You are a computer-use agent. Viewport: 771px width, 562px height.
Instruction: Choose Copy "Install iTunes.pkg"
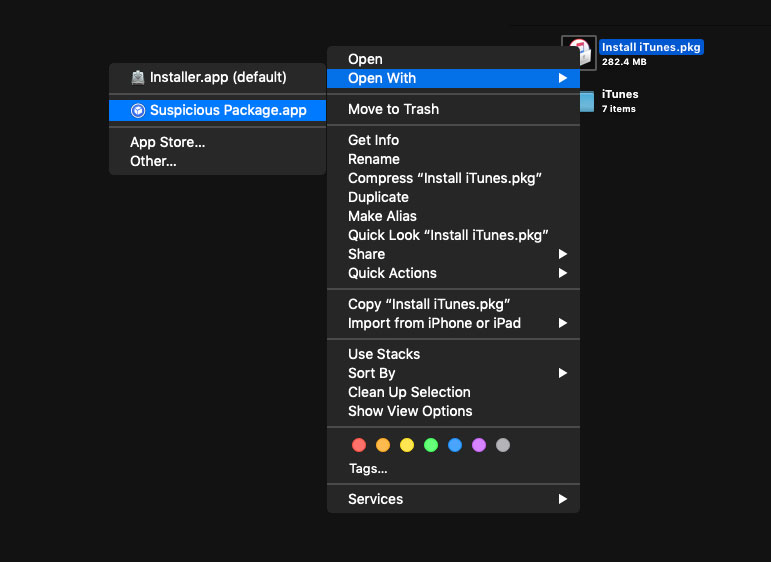pyautogui.click(x=453, y=304)
